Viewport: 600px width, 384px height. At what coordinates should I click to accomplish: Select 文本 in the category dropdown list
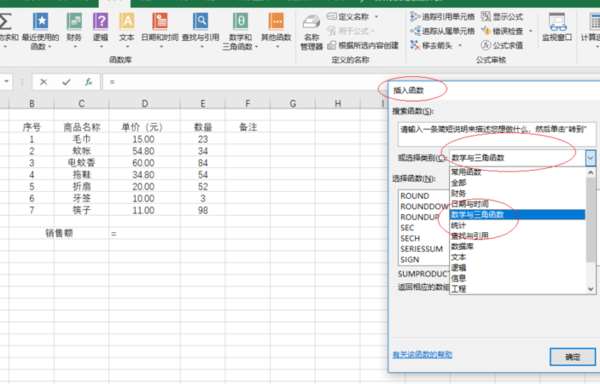pos(517,257)
